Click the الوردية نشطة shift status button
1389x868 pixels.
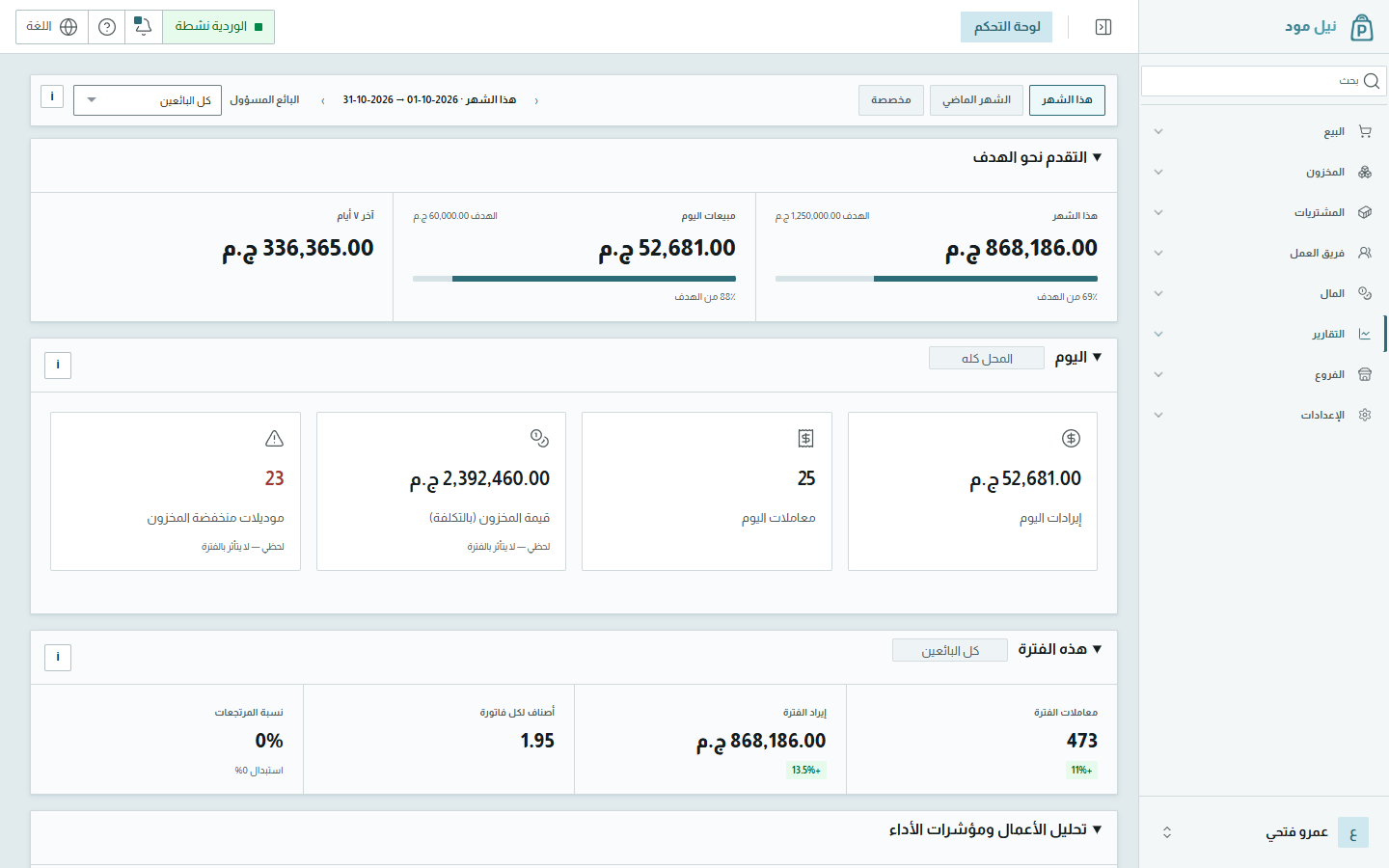pyautogui.click(x=218, y=27)
